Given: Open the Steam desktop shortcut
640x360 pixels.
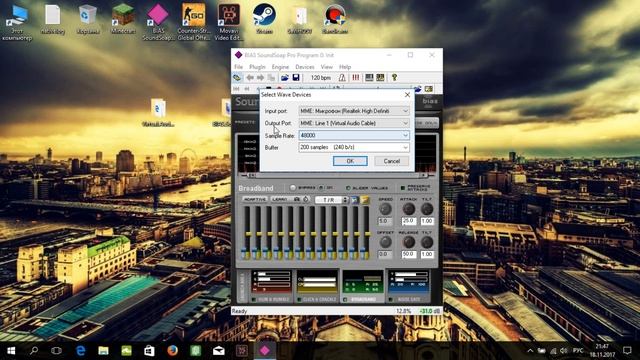Looking at the screenshot, I should coord(264,19).
